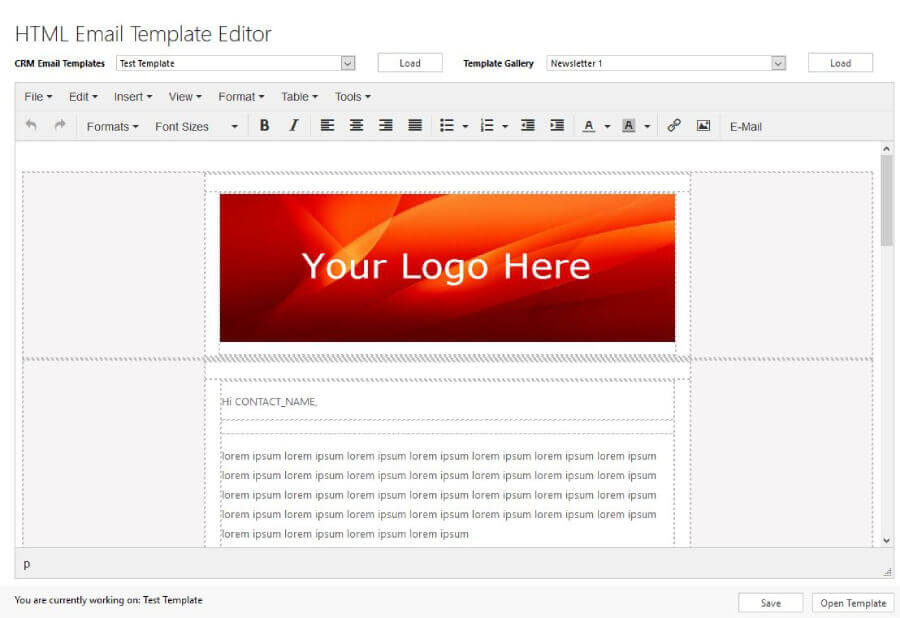Click Open Template at the bottom right

pos(852,602)
